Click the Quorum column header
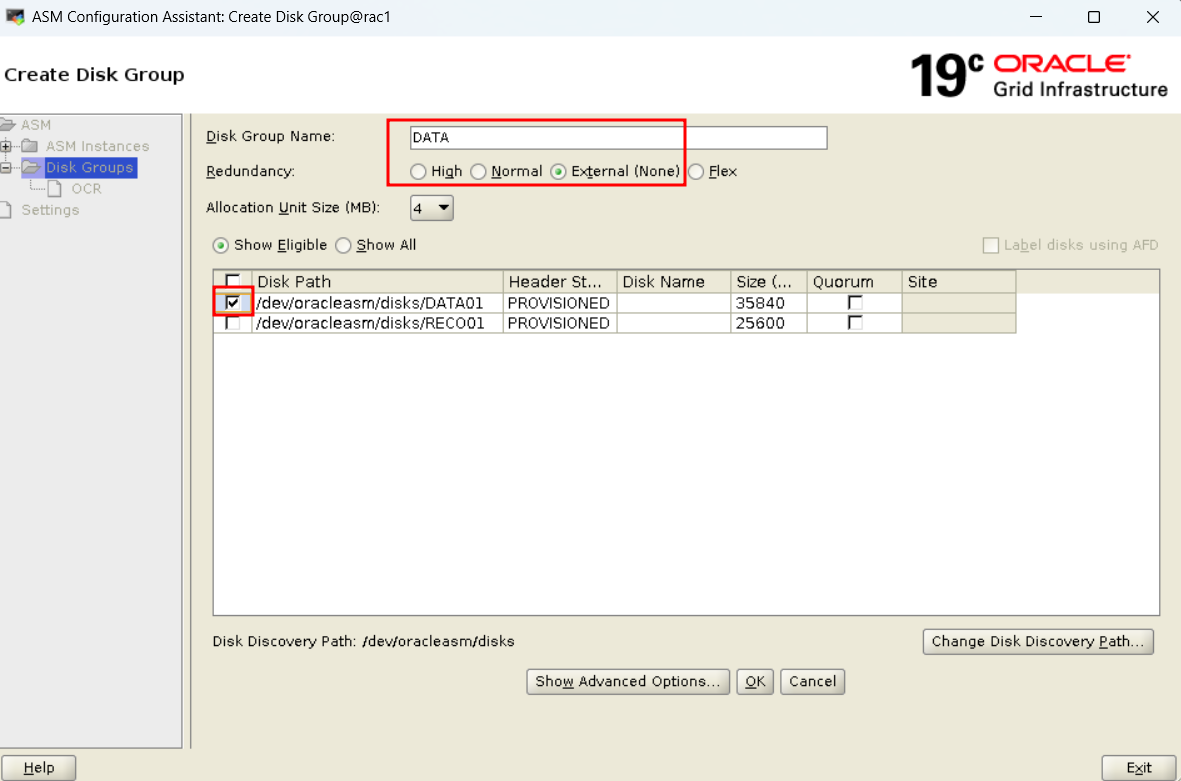This screenshot has width=1181, height=781. pyautogui.click(x=854, y=282)
